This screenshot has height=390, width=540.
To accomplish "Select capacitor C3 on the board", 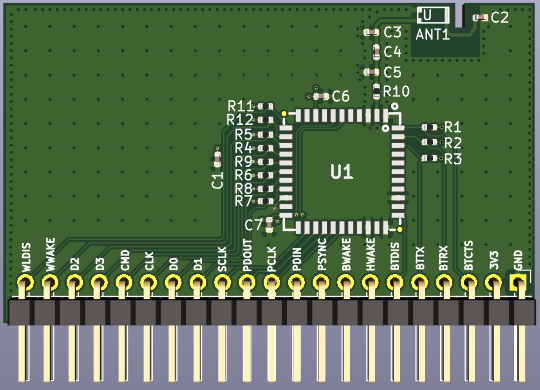I will (x=372, y=32).
